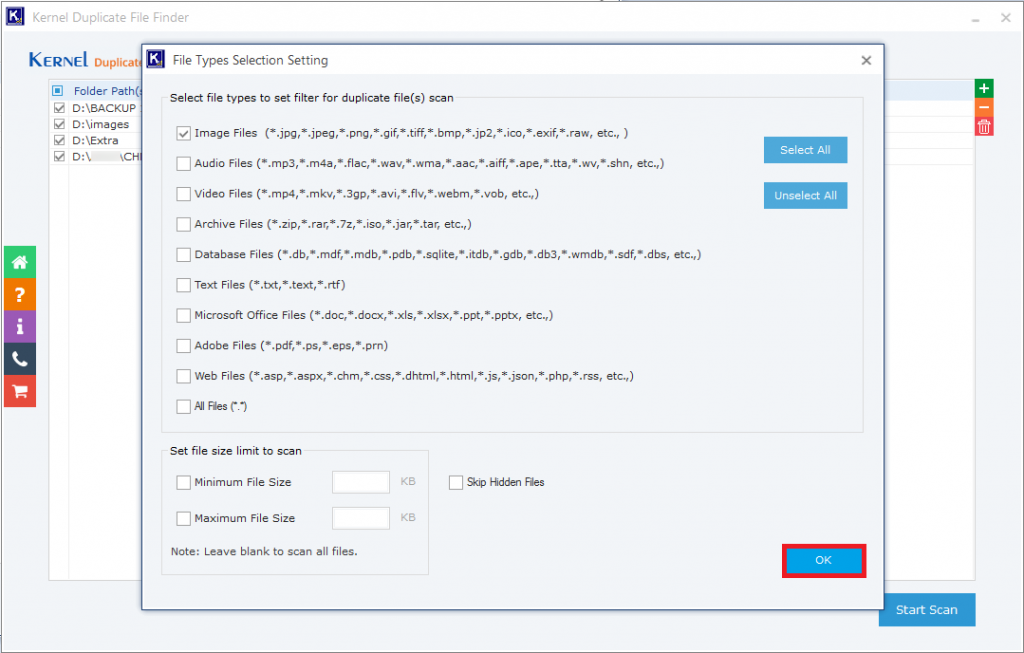Screen dimensions: 1024x653
Task: Click the Unselect All button
Action: point(805,196)
